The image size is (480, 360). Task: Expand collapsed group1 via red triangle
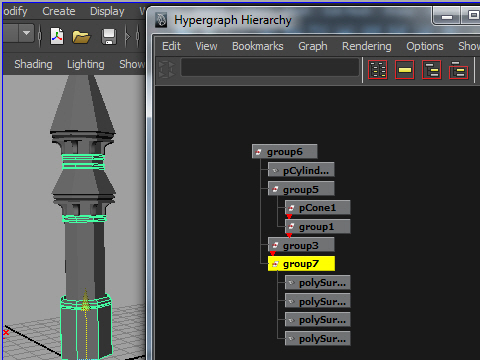coord(289,235)
